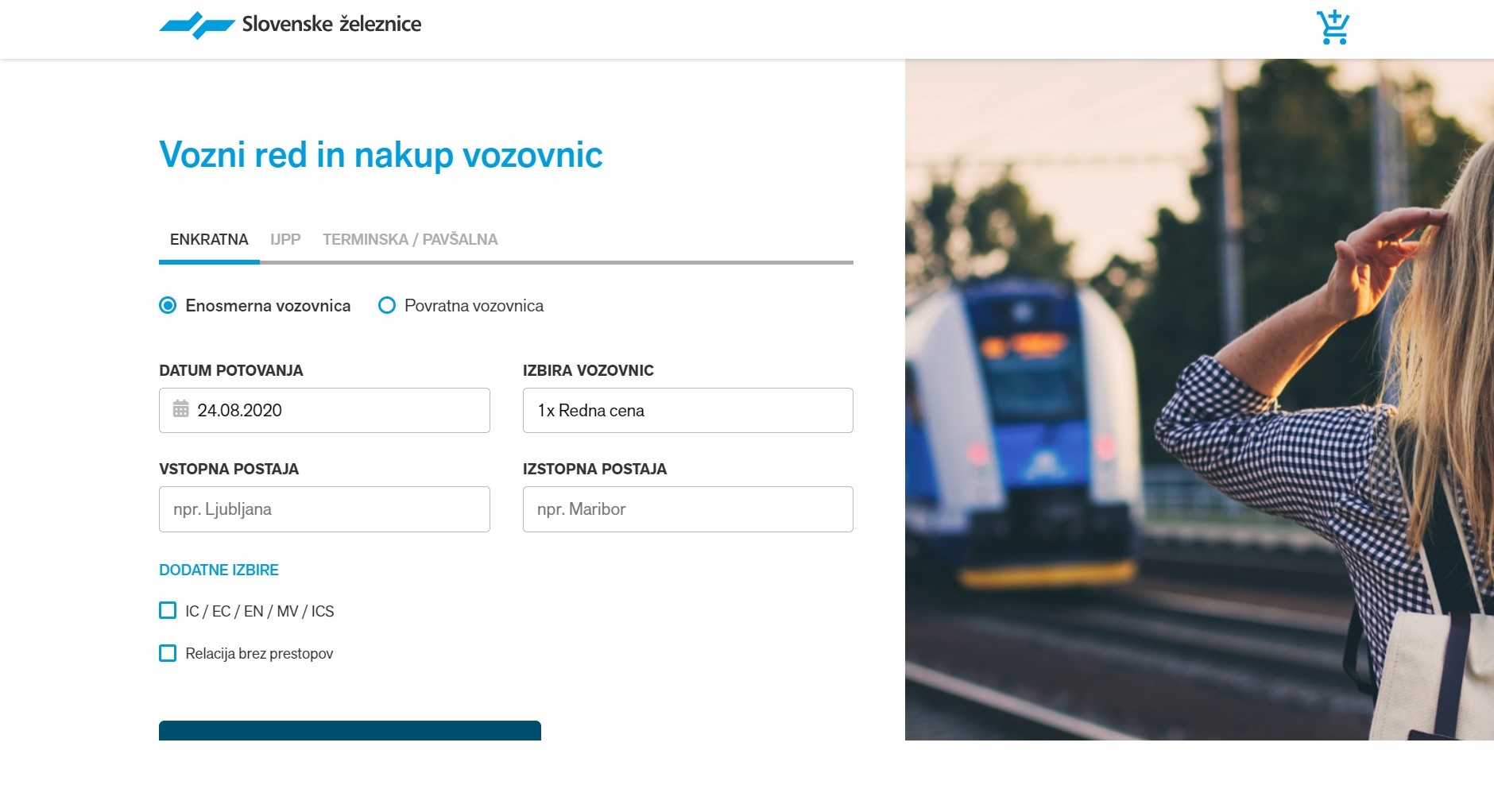
Task: Select Enosmerna vozovnica radio button
Action: [168, 305]
